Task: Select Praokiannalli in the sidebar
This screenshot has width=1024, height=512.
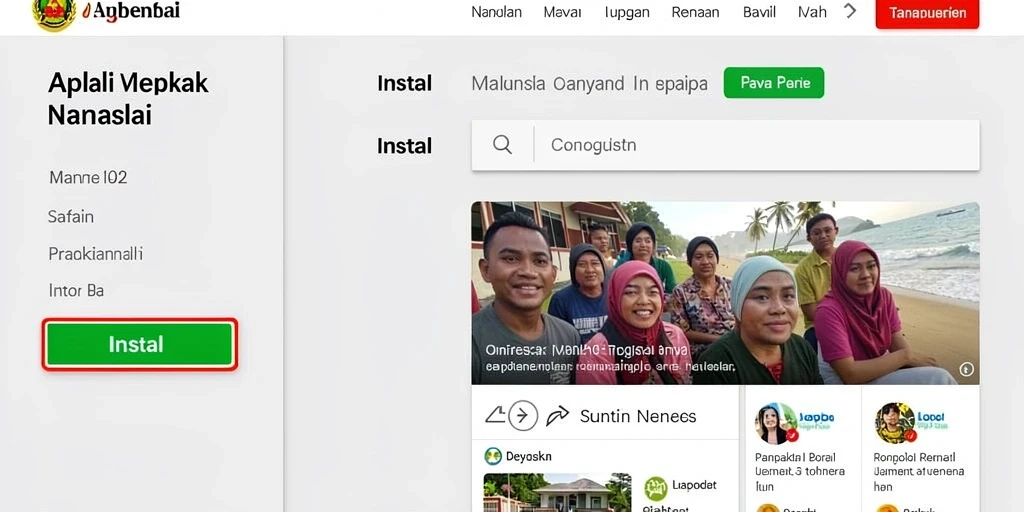Action: (95, 253)
